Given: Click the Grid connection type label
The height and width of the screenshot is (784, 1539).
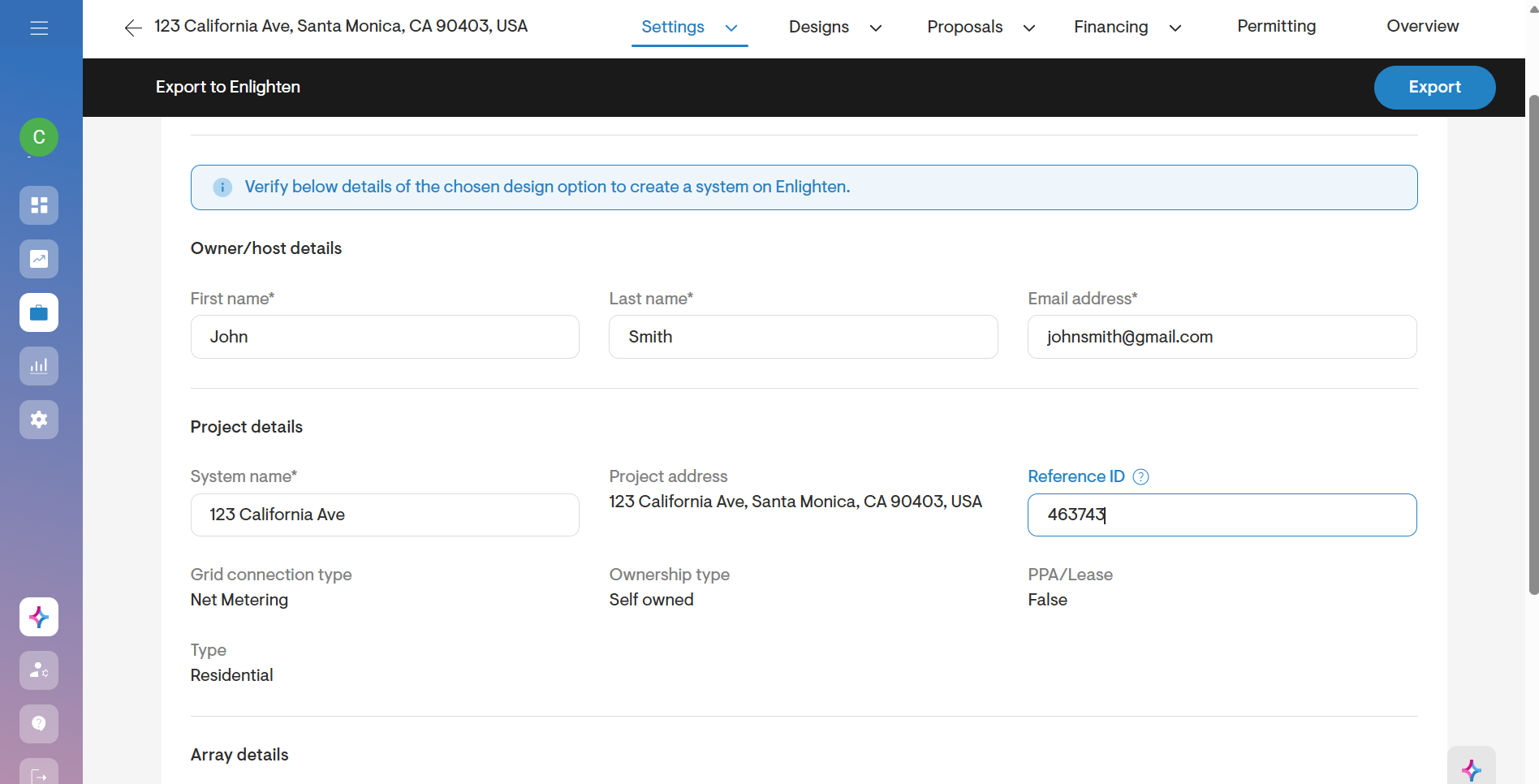Looking at the screenshot, I should 271,575.
